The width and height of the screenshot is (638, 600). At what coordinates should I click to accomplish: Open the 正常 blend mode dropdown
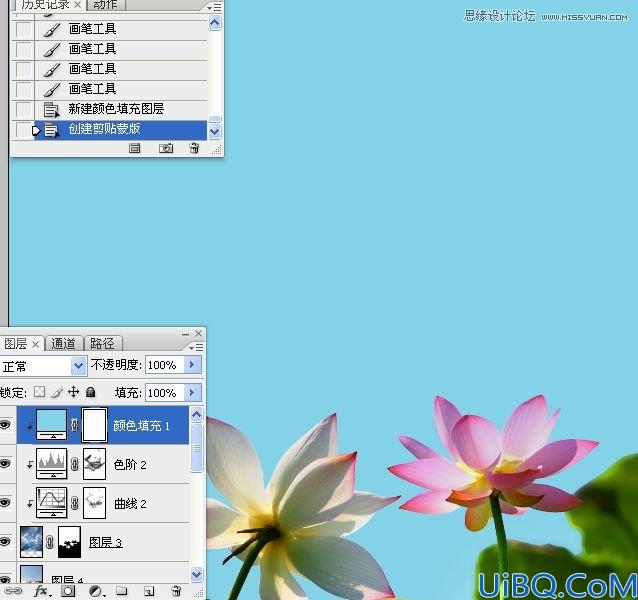coord(79,366)
